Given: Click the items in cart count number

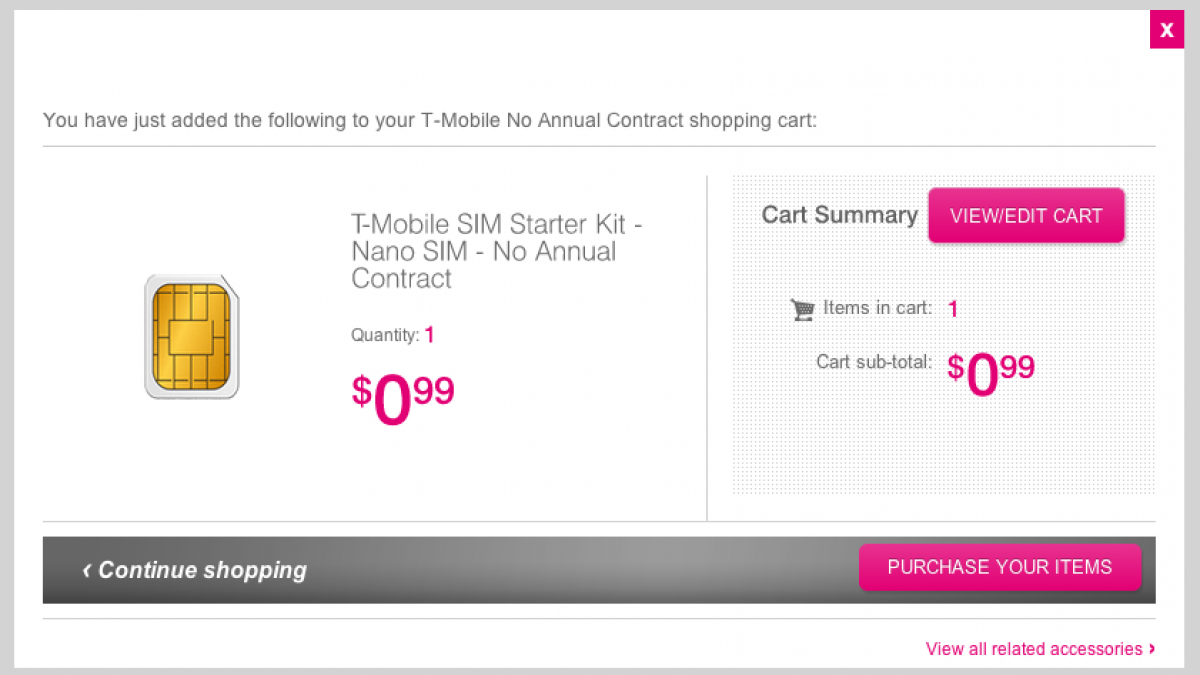Looking at the screenshot, I should coord(953,309).
